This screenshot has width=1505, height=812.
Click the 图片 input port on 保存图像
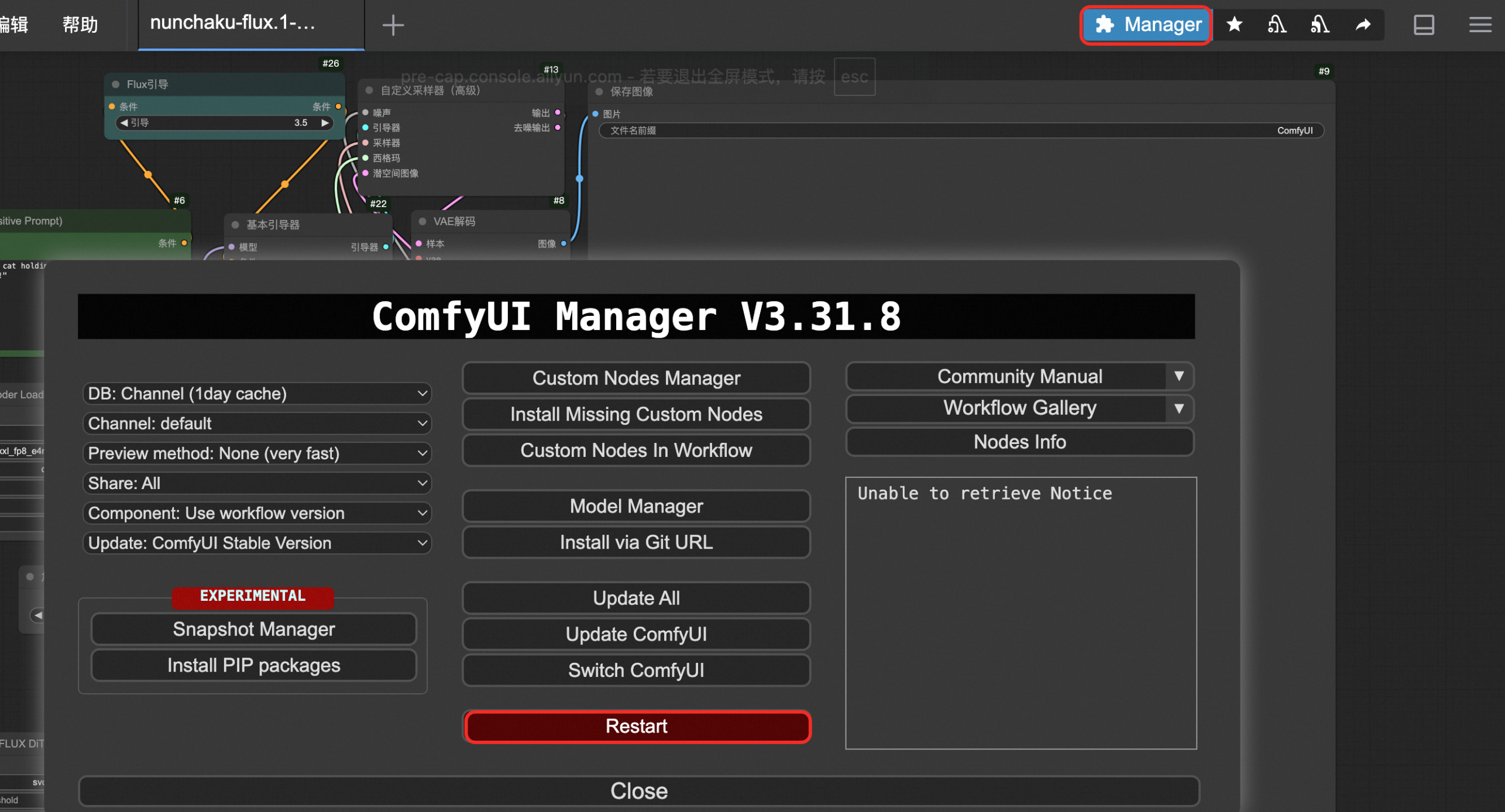pyautogui.click(x=595, y=114)
